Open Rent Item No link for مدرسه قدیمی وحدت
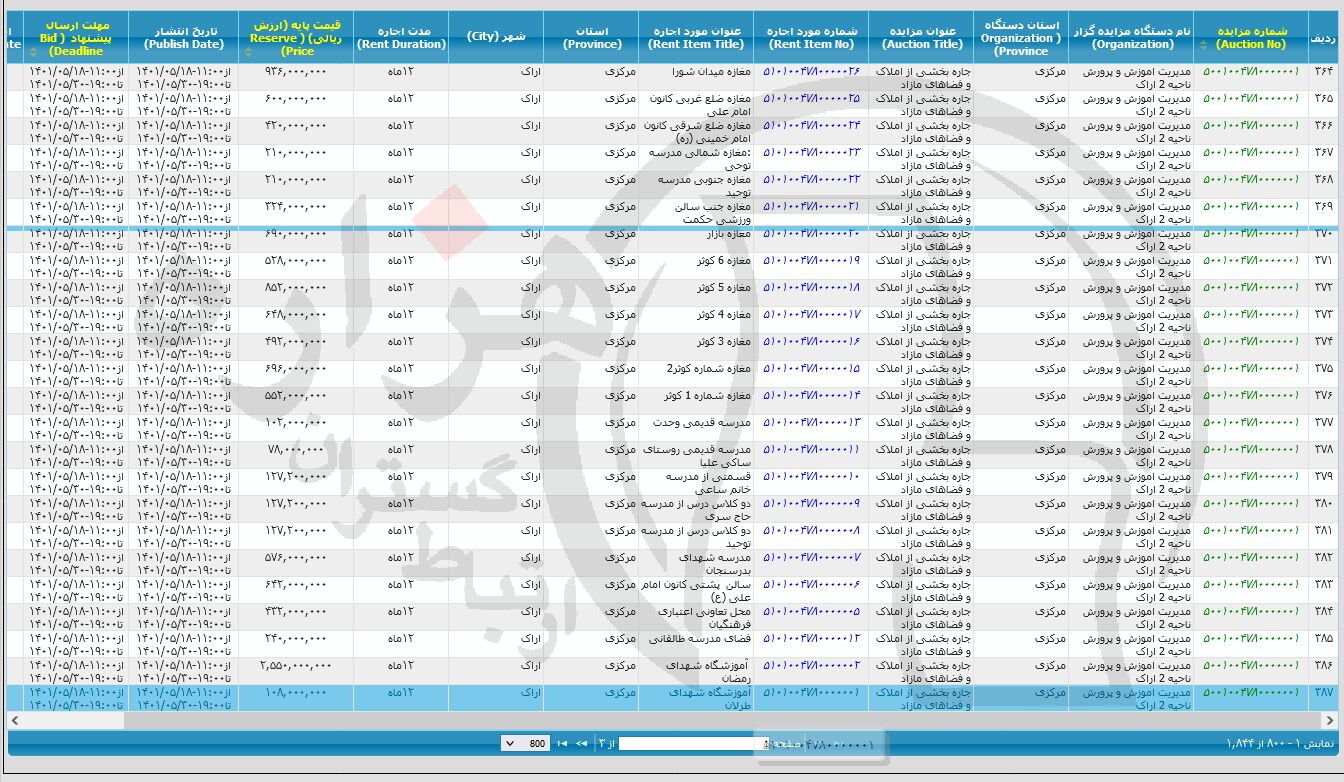This screenshot has width=1344, height=782. (811, 422)
